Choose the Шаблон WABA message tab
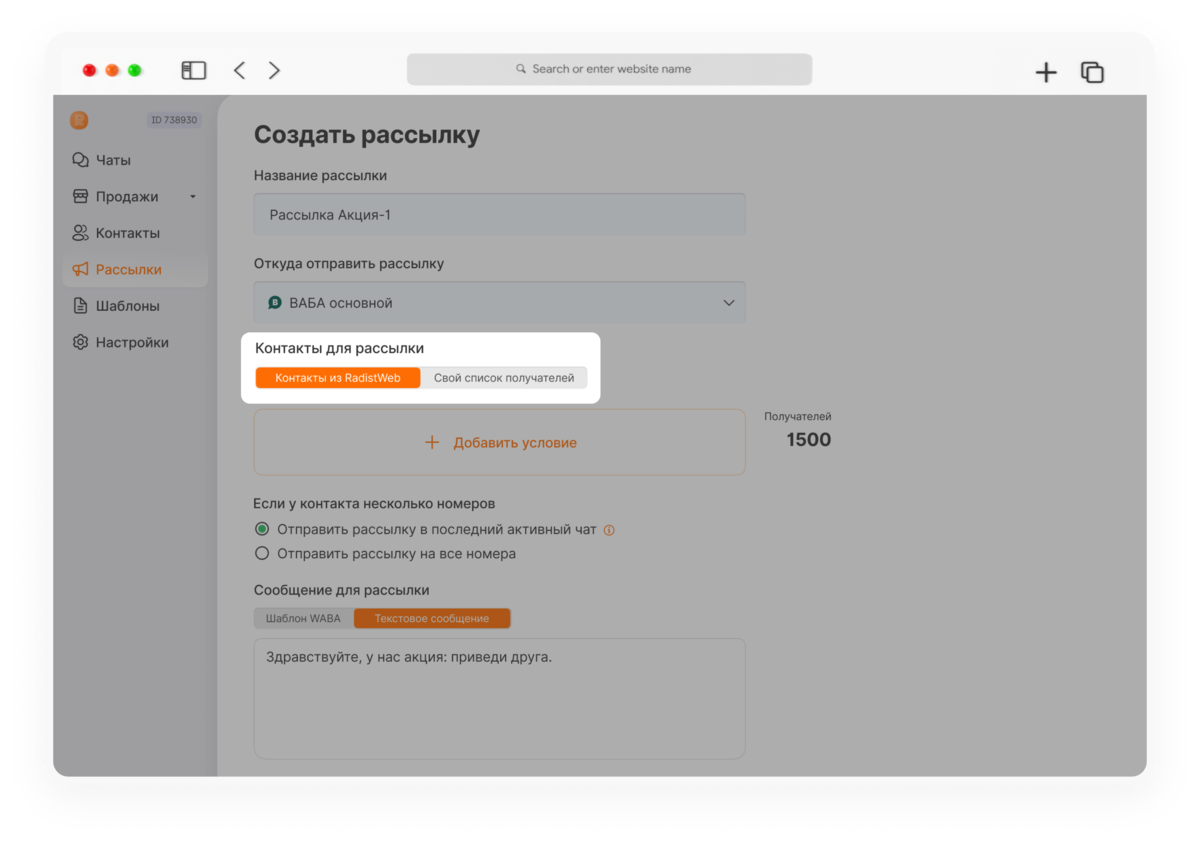 [x=303, y=618]
